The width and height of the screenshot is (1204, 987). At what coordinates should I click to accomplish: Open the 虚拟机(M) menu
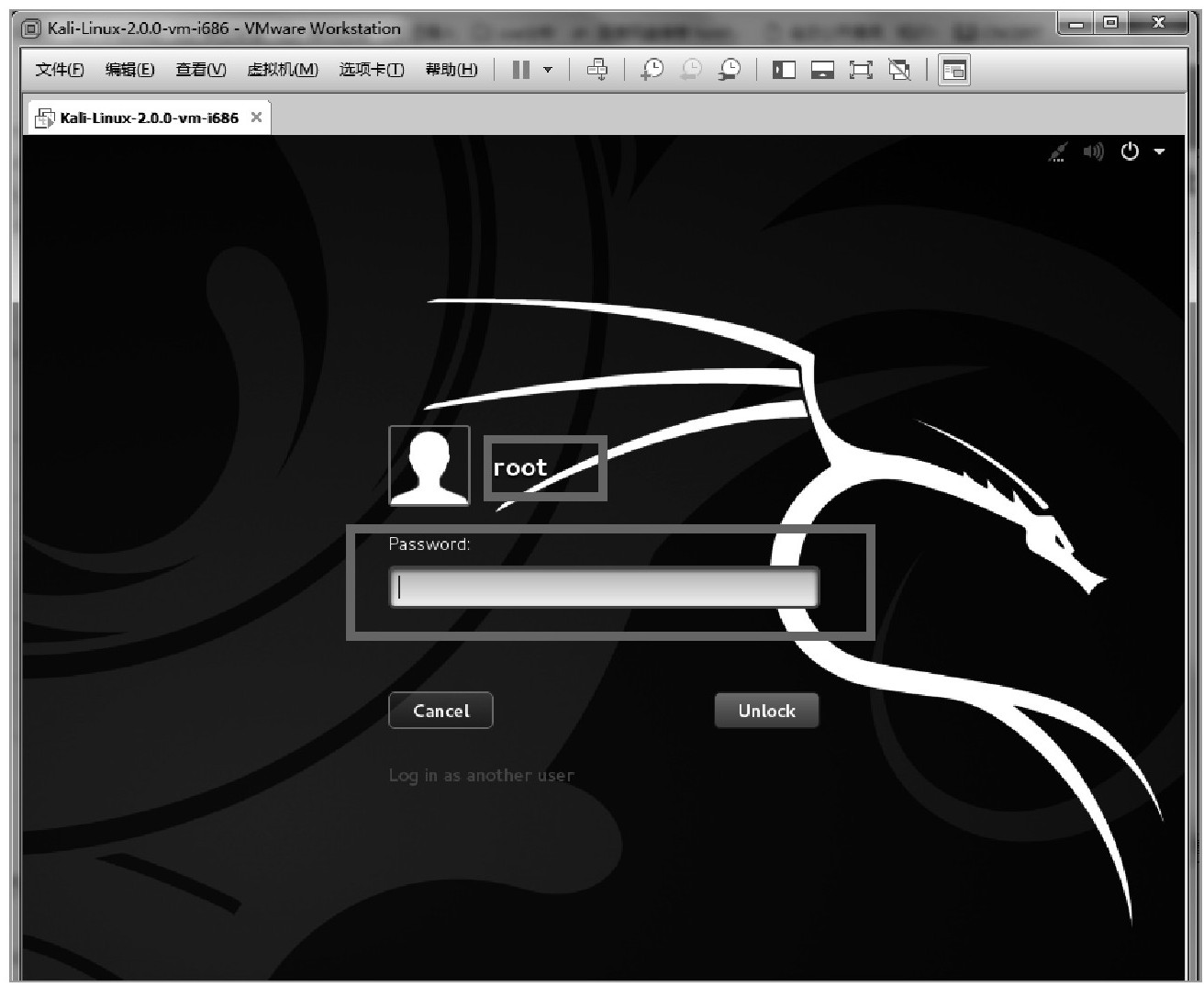[283, 70]
